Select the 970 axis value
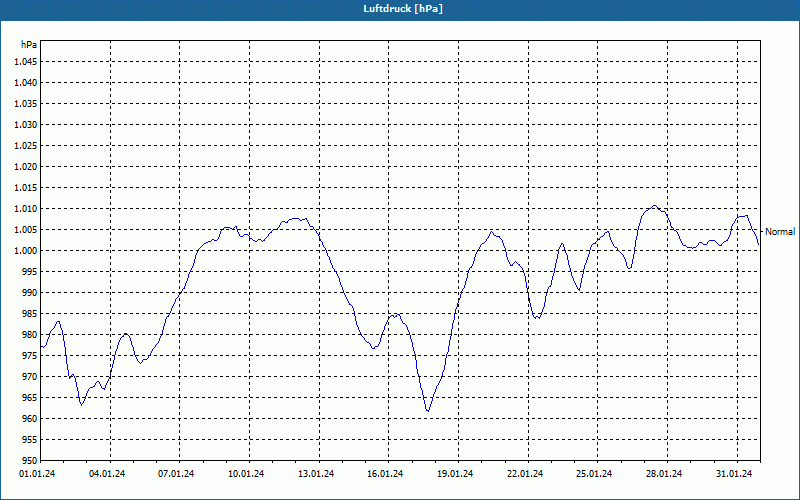The image size is (800, 500). click(30, 377)
